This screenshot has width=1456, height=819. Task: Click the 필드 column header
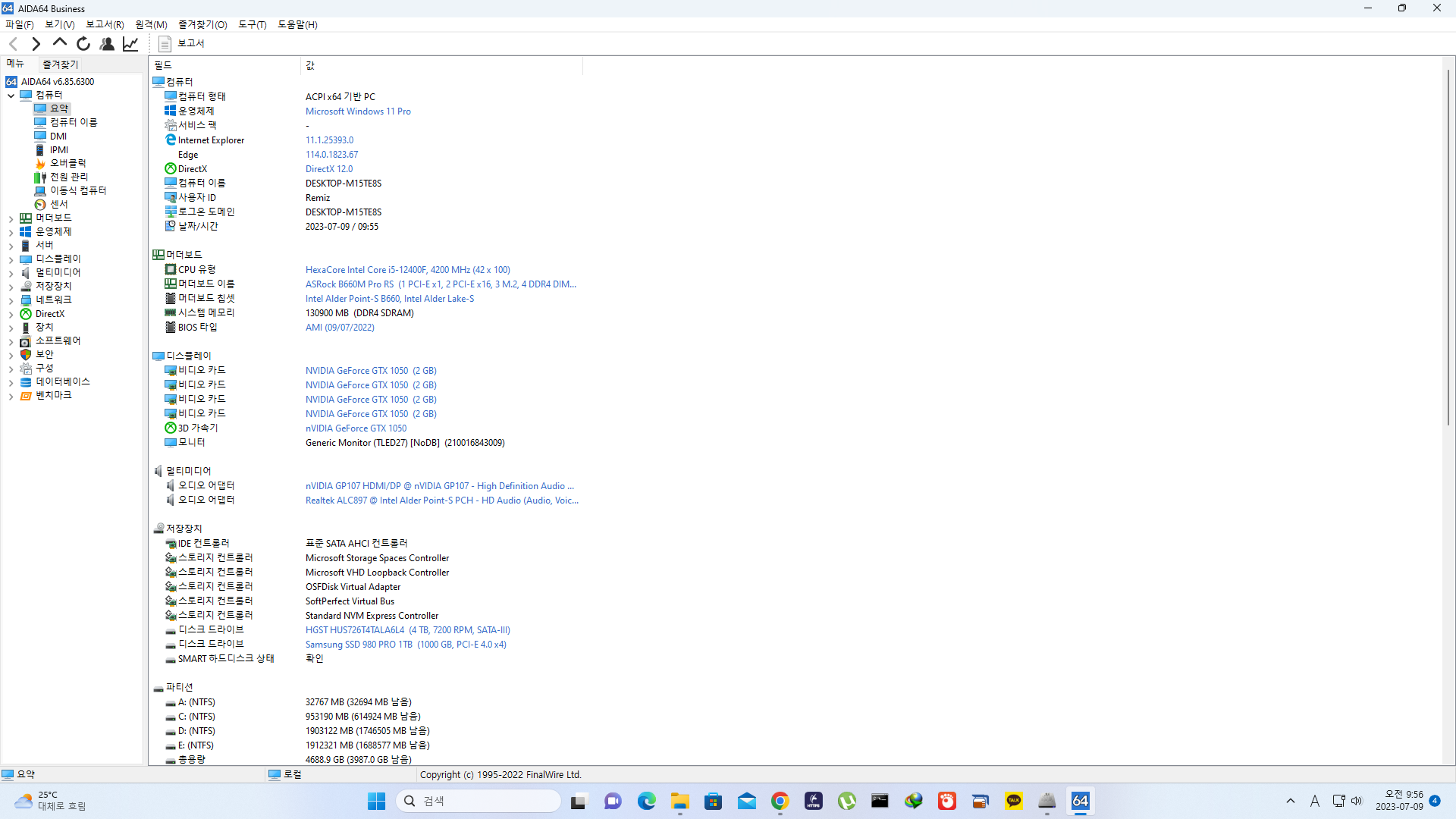[225, 65]
